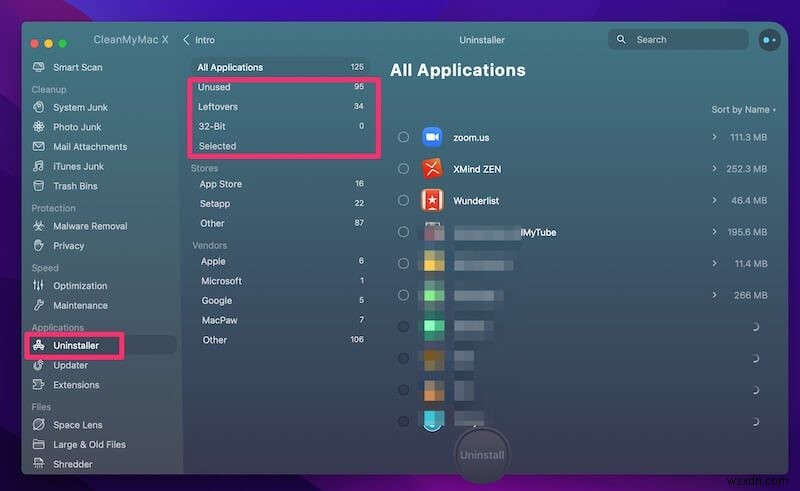
Task: Open Smart Scan icon in sidebar
Action: [x=38, y=67]
